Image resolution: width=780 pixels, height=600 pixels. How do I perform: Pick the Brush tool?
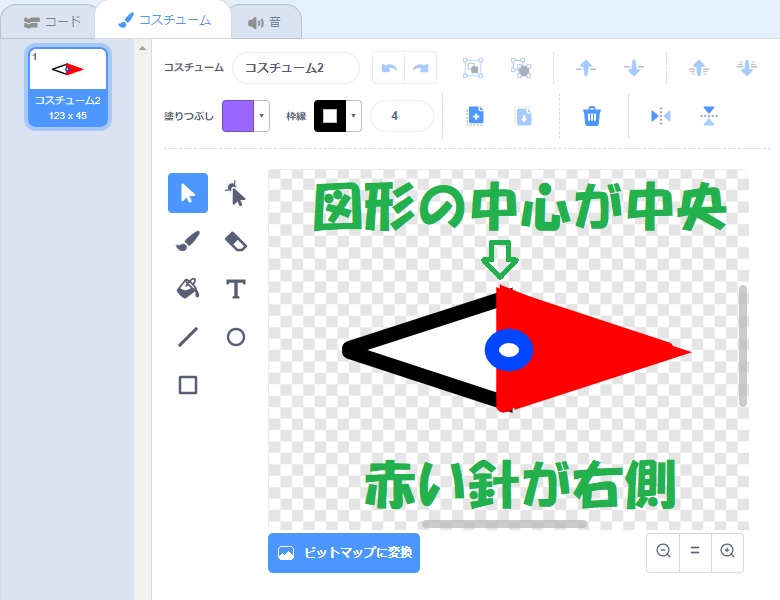188,241
